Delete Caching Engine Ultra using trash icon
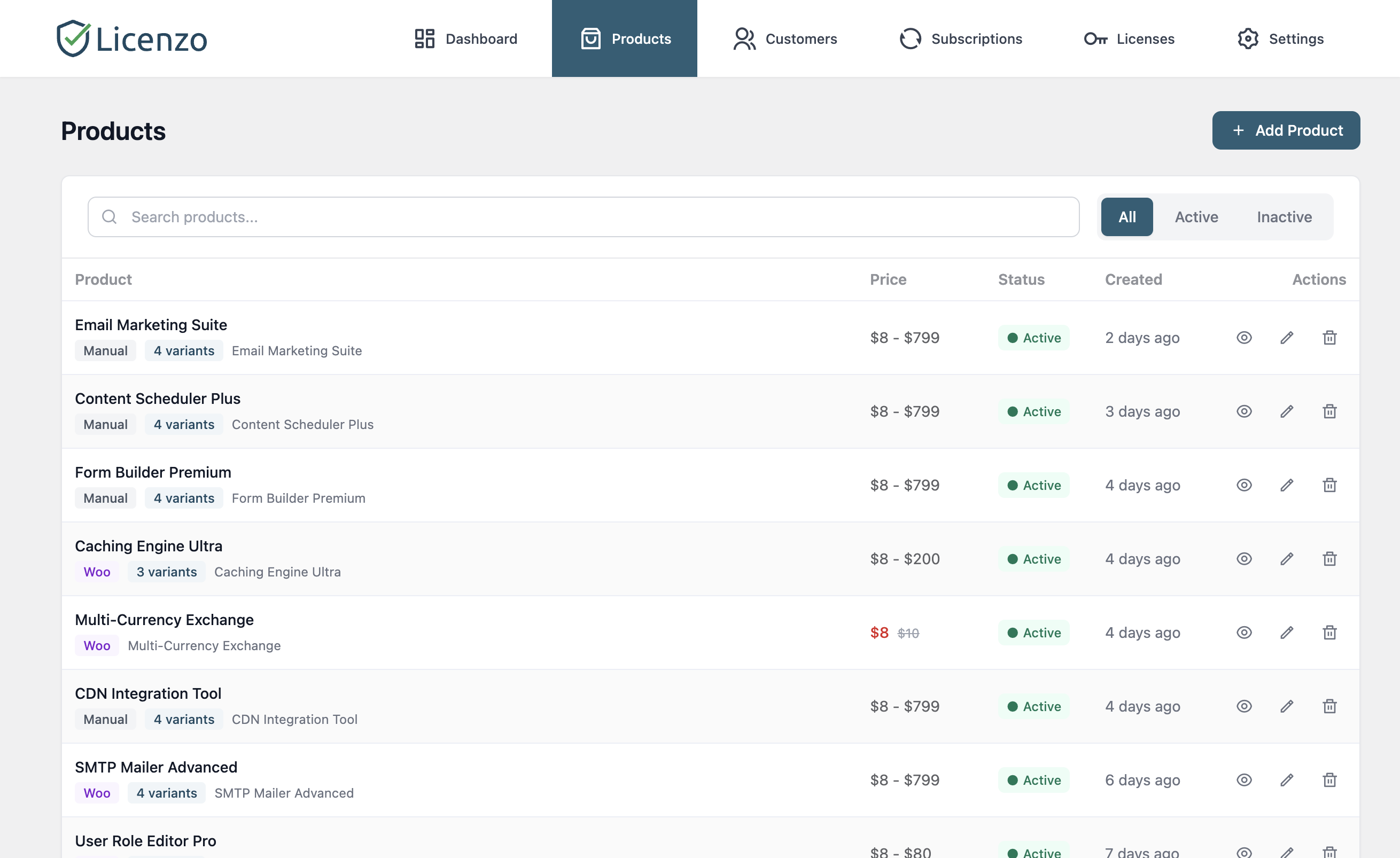The height and width of the screenshot is (858, 1400). coord(1329,558)
